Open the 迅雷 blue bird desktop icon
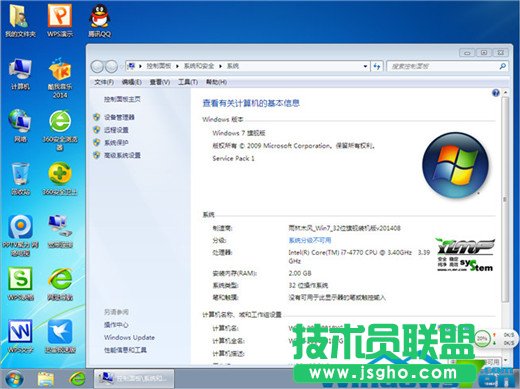Image resolution: width=520 pixels, height=389 pixels. [60, 336]
